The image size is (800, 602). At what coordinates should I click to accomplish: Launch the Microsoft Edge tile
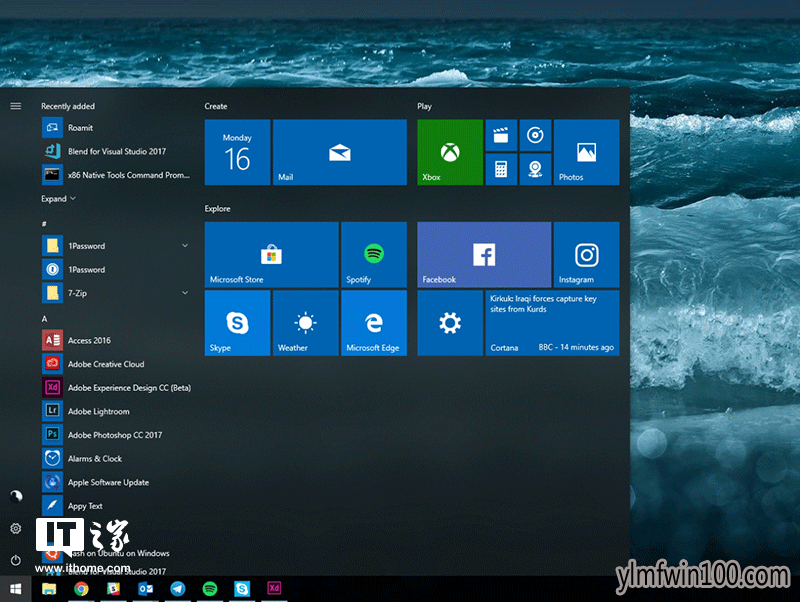point(374,323)
